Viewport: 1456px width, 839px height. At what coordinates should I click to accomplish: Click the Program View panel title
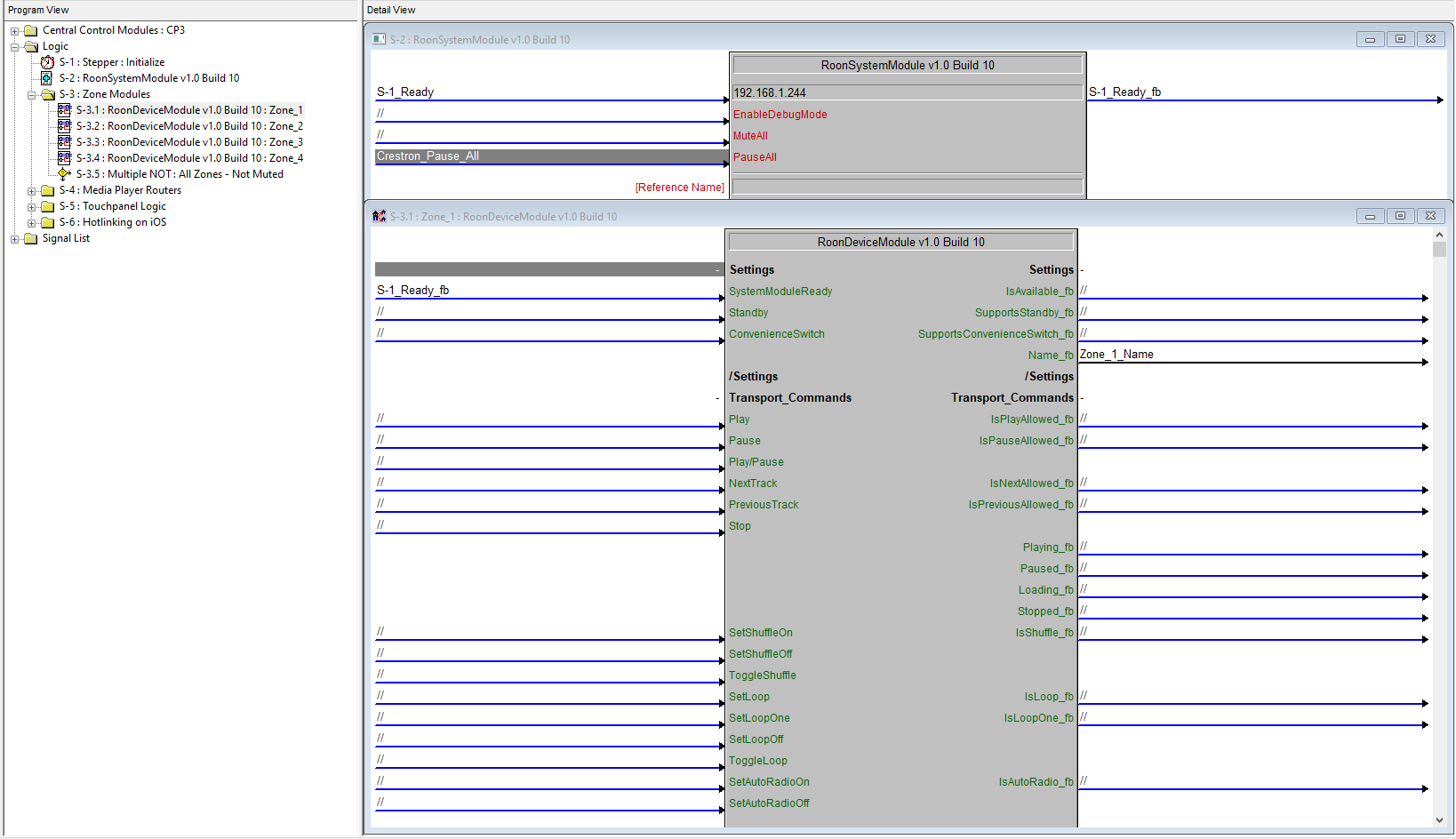(x=38, y=10)
